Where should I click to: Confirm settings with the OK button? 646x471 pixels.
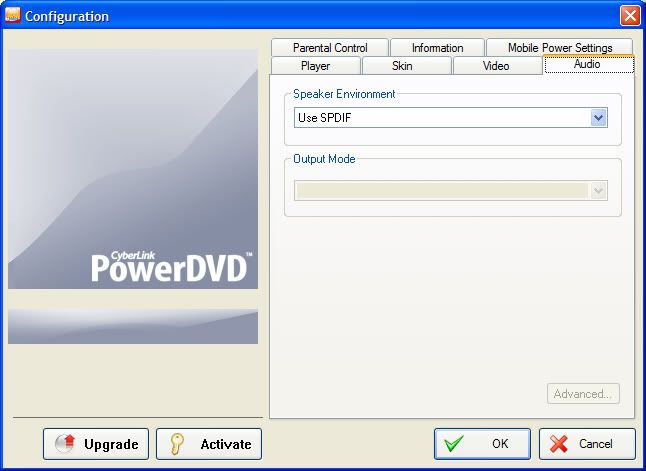coord(482,444)
